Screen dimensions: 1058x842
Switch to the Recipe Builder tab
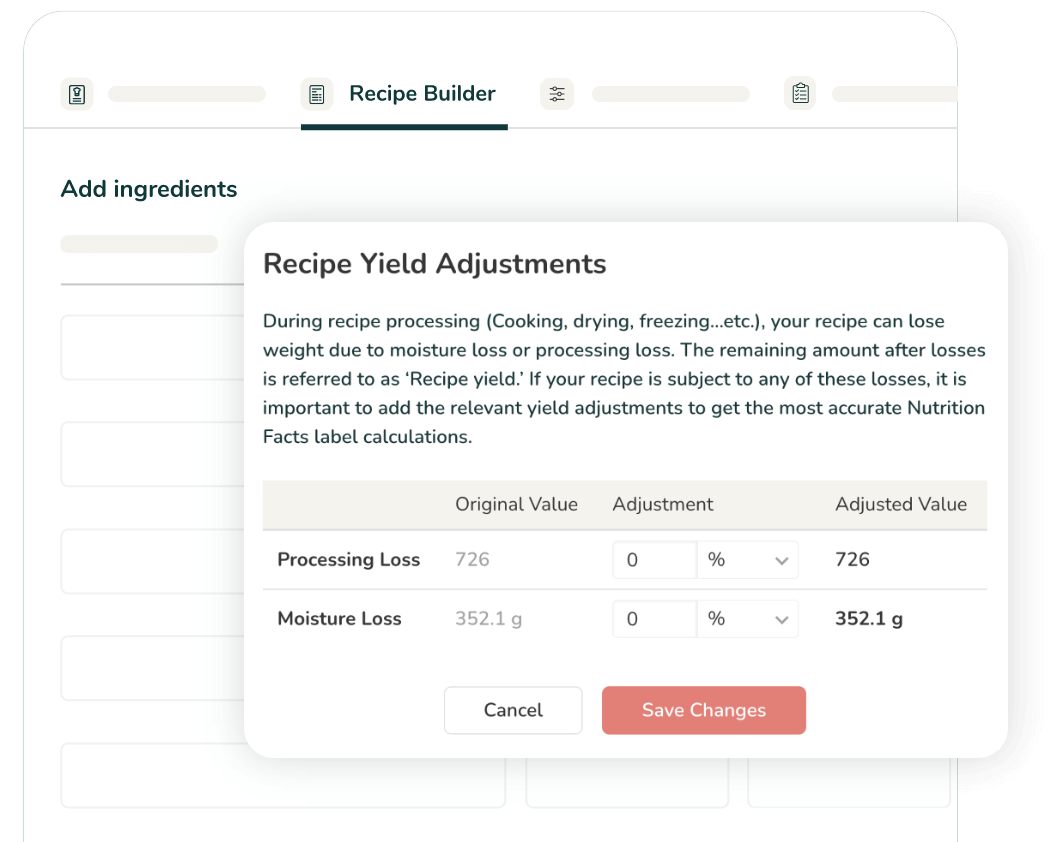point(422,94)
